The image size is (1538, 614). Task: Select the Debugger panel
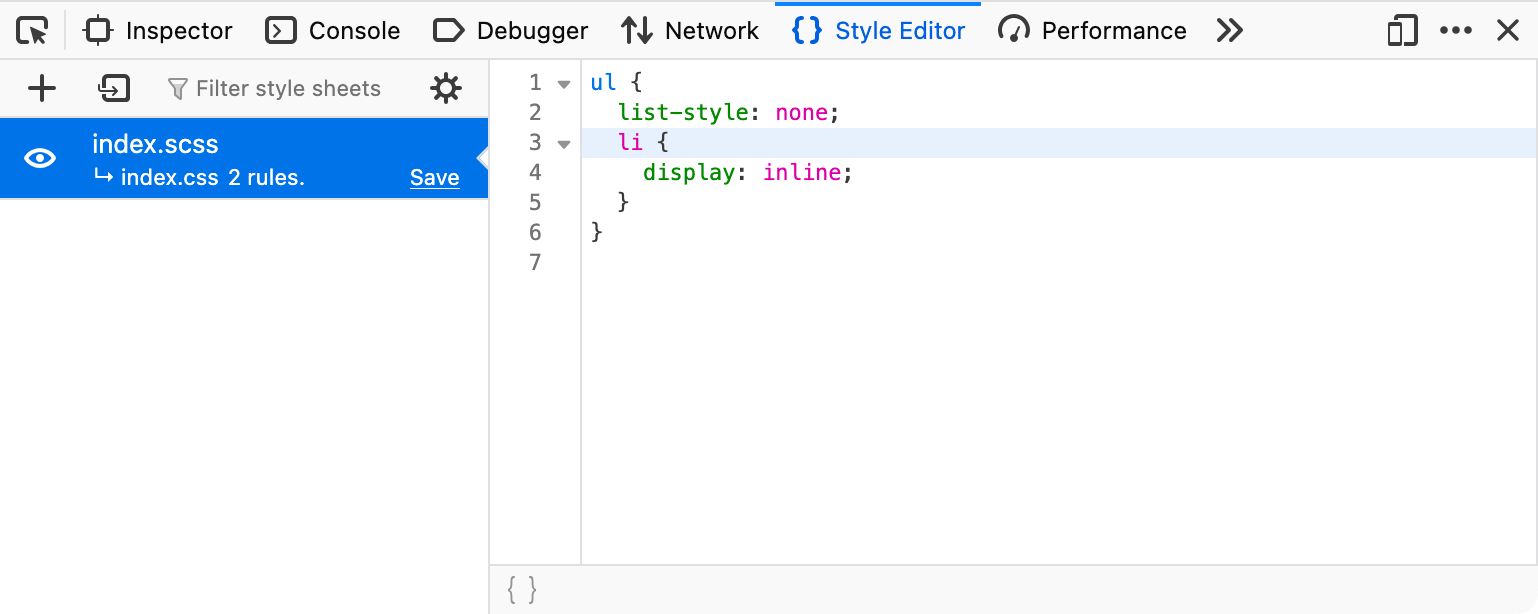coord(510,30)
